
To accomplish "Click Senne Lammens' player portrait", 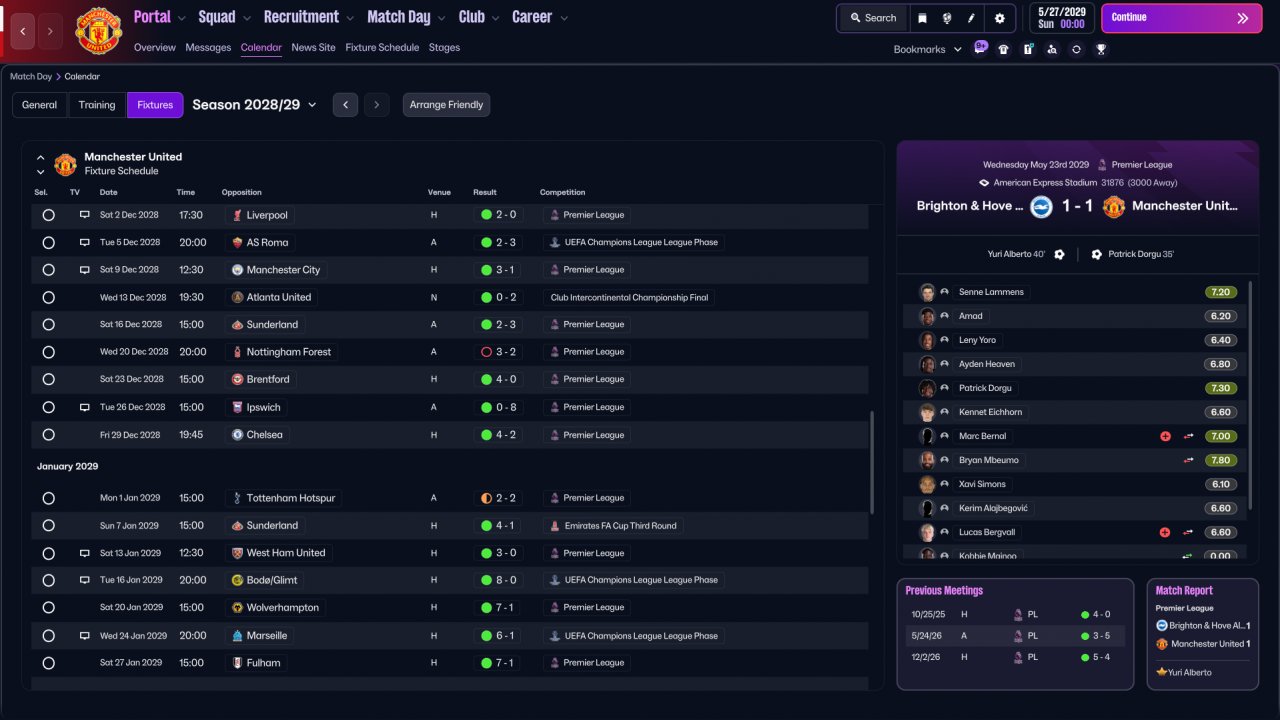I will tap(927, 292).
